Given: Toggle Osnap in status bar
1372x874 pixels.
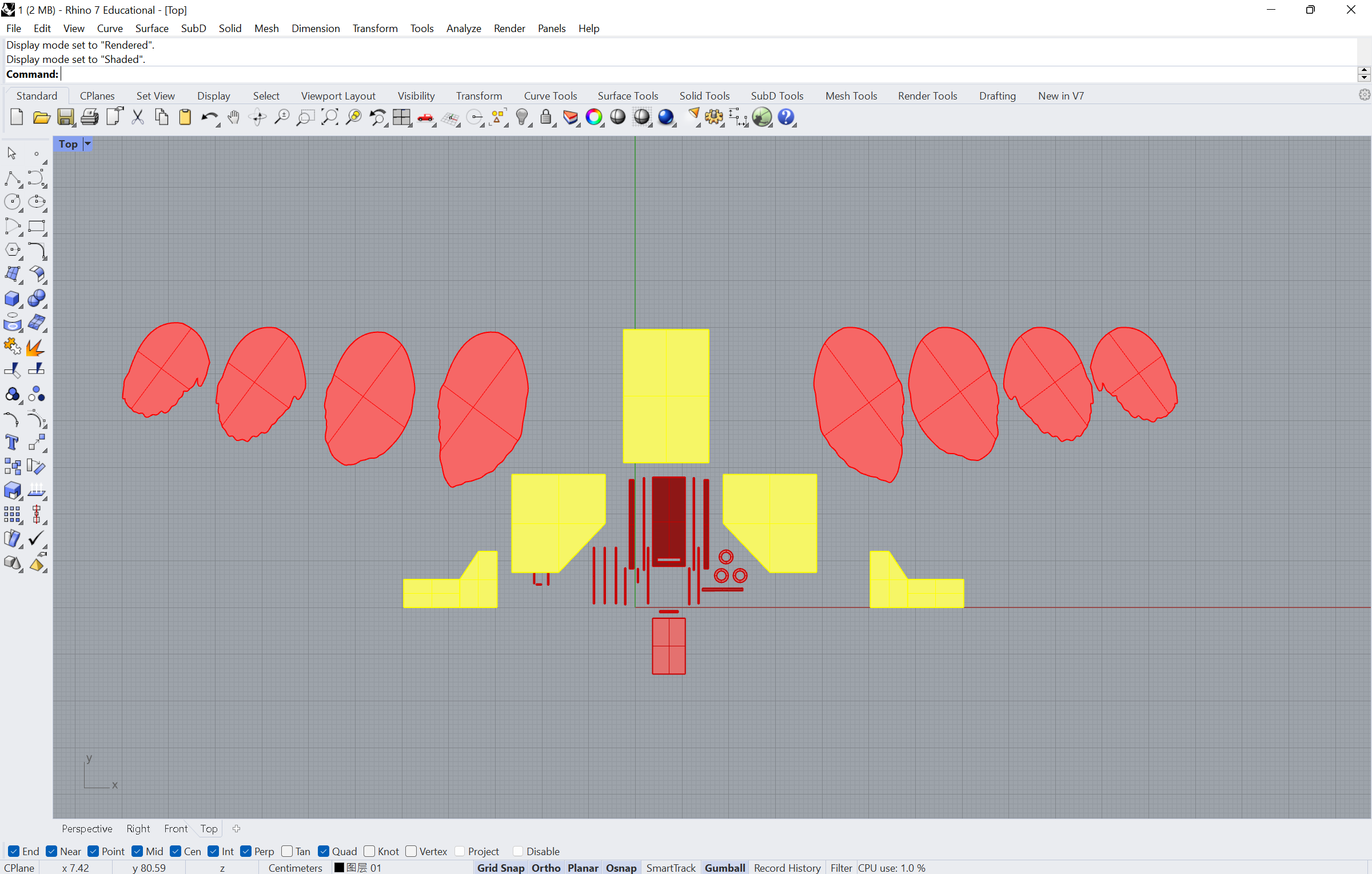Looking at the screenshot, I should (x=621, y=868).
